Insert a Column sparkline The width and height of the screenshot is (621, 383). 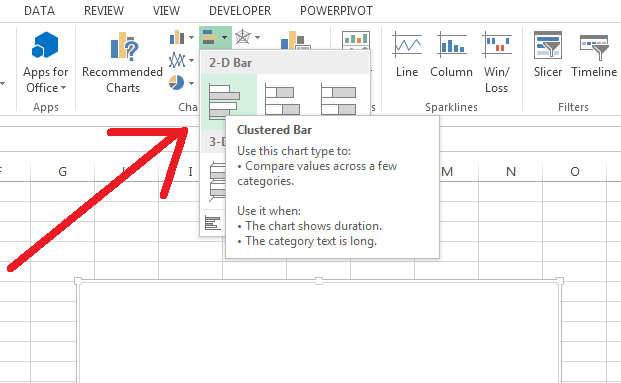click(x=451, y=55)
